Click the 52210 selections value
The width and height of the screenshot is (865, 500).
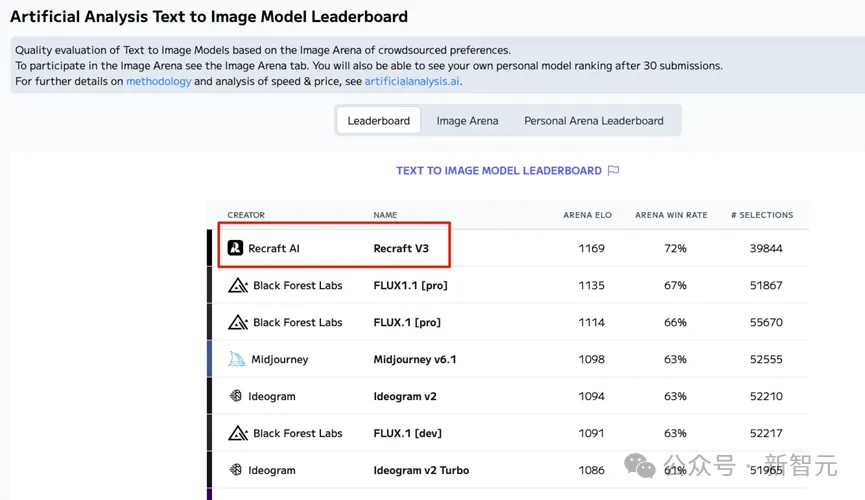766,396
